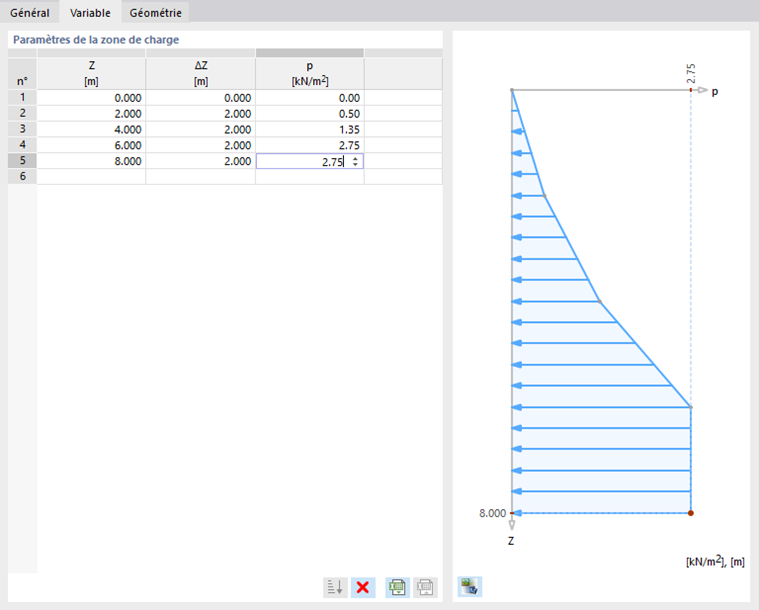Select row number 4 header
760x610 pixels.
(x=22, y=145)
